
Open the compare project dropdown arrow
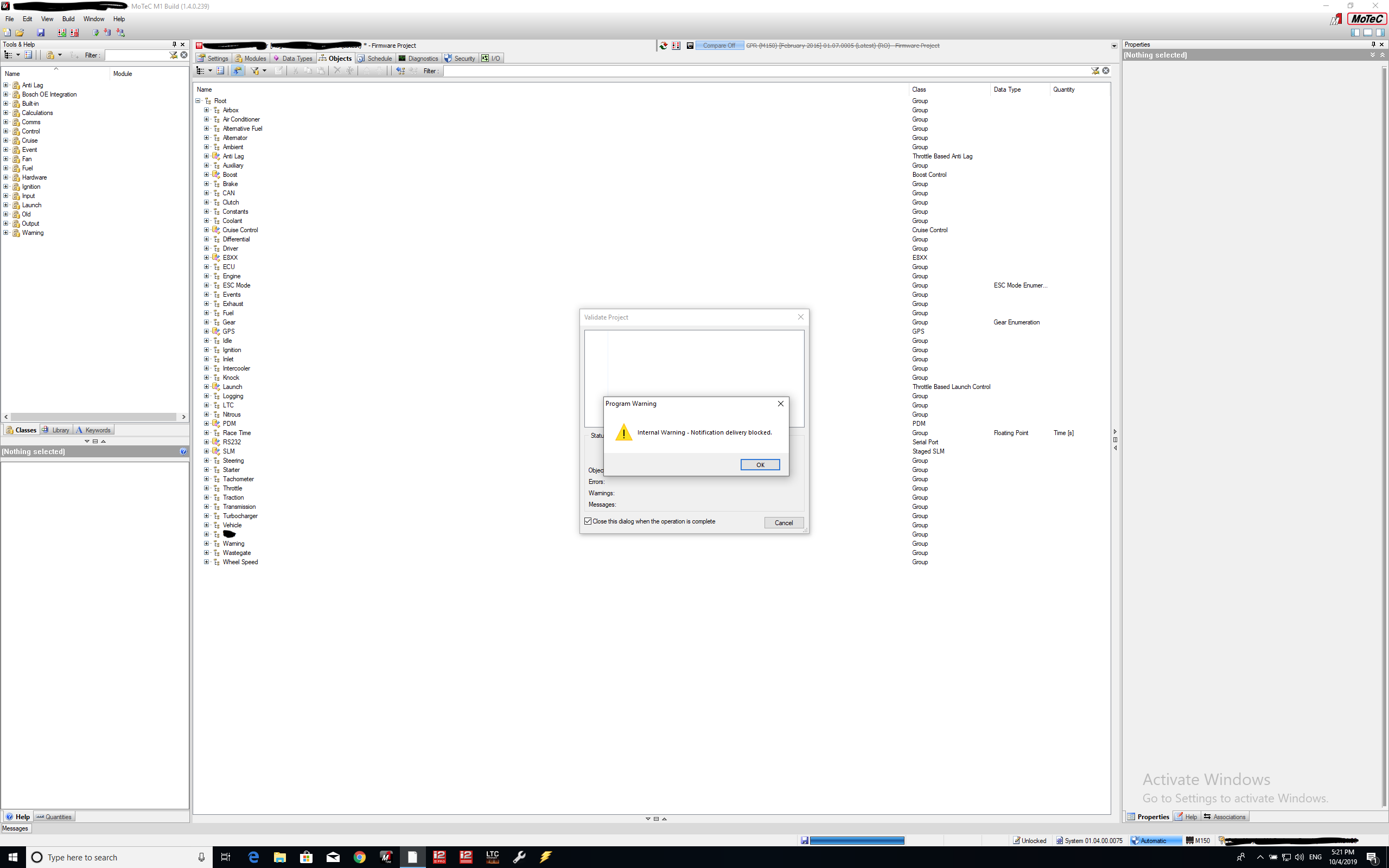[x=1114, y=46]
